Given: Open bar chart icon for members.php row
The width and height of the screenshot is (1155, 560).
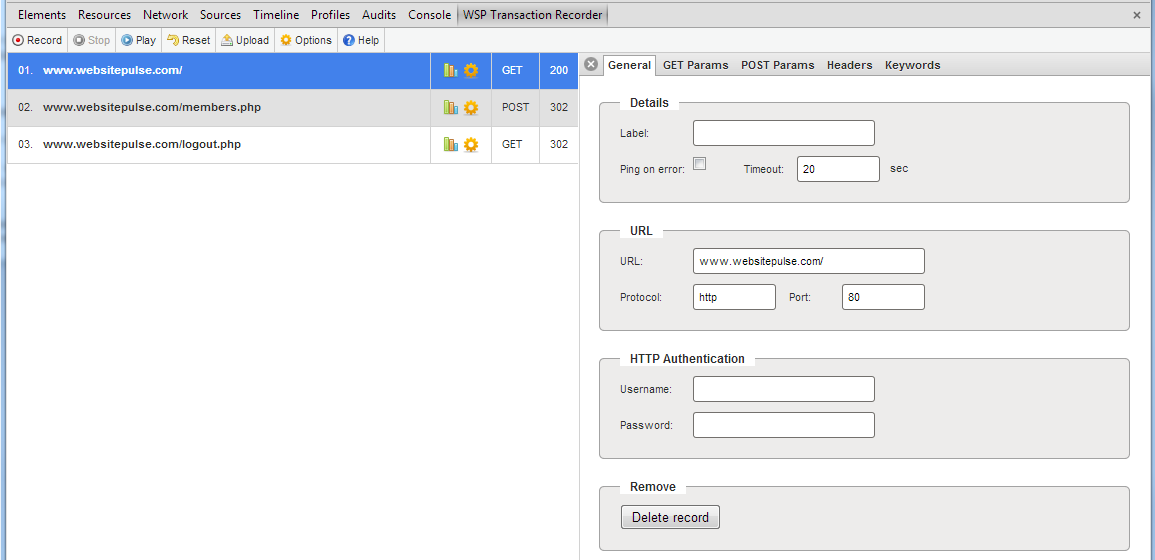Looking at the screenshot, I should (451, 108).
